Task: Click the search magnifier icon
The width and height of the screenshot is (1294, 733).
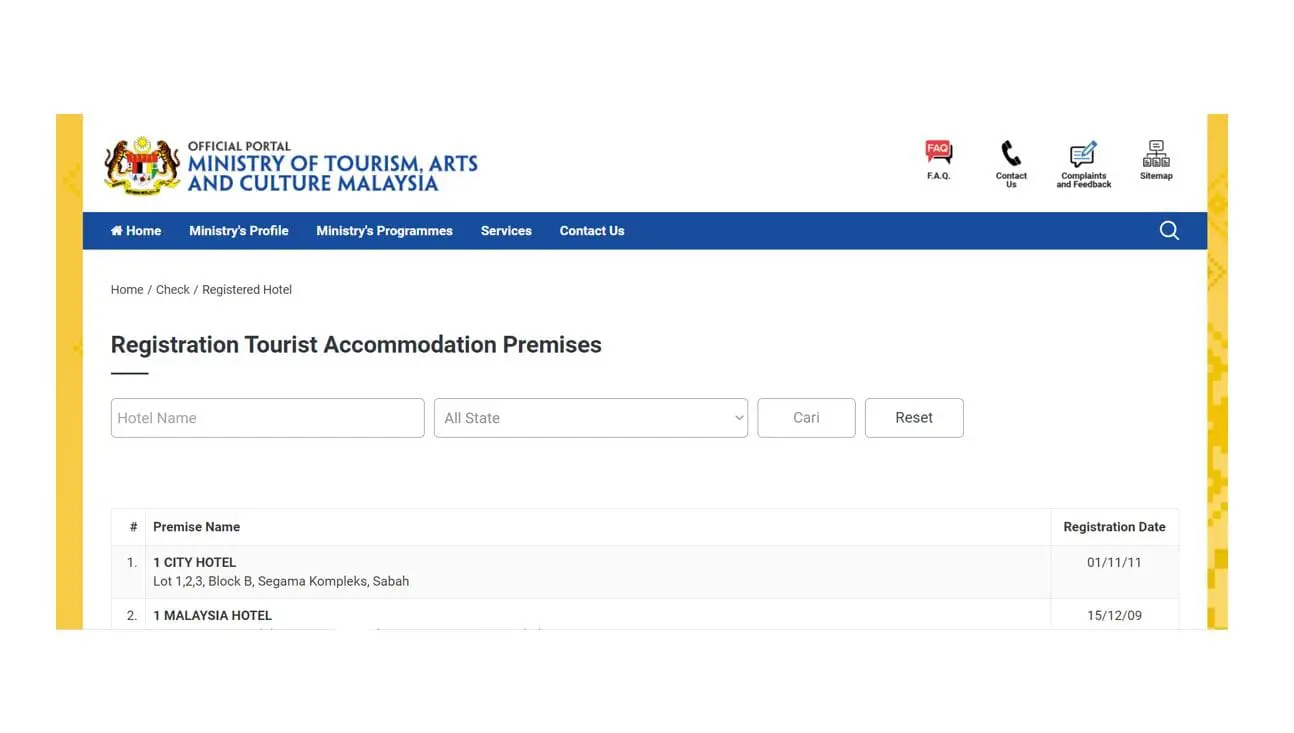Action: 1169,231
